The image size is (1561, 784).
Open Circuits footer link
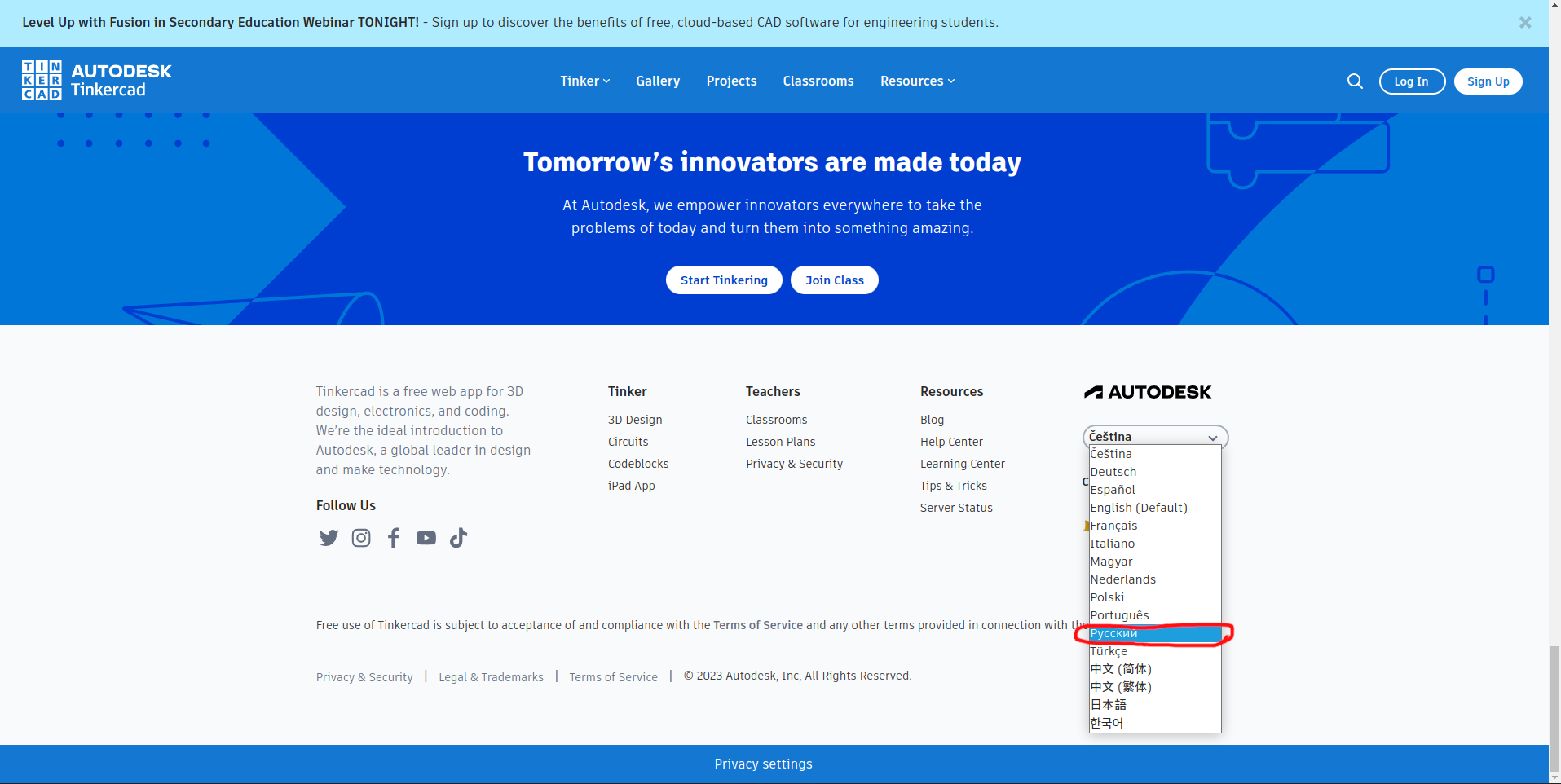click(628, 442)
